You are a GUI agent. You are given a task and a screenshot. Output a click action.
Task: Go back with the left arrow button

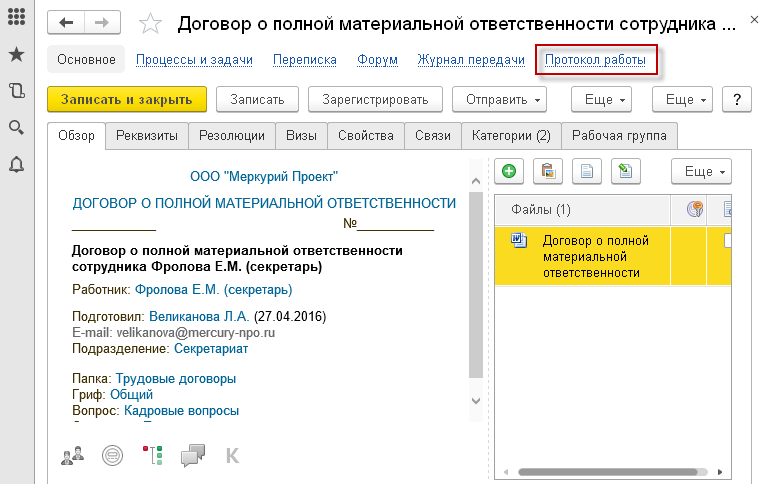(67, 24)
